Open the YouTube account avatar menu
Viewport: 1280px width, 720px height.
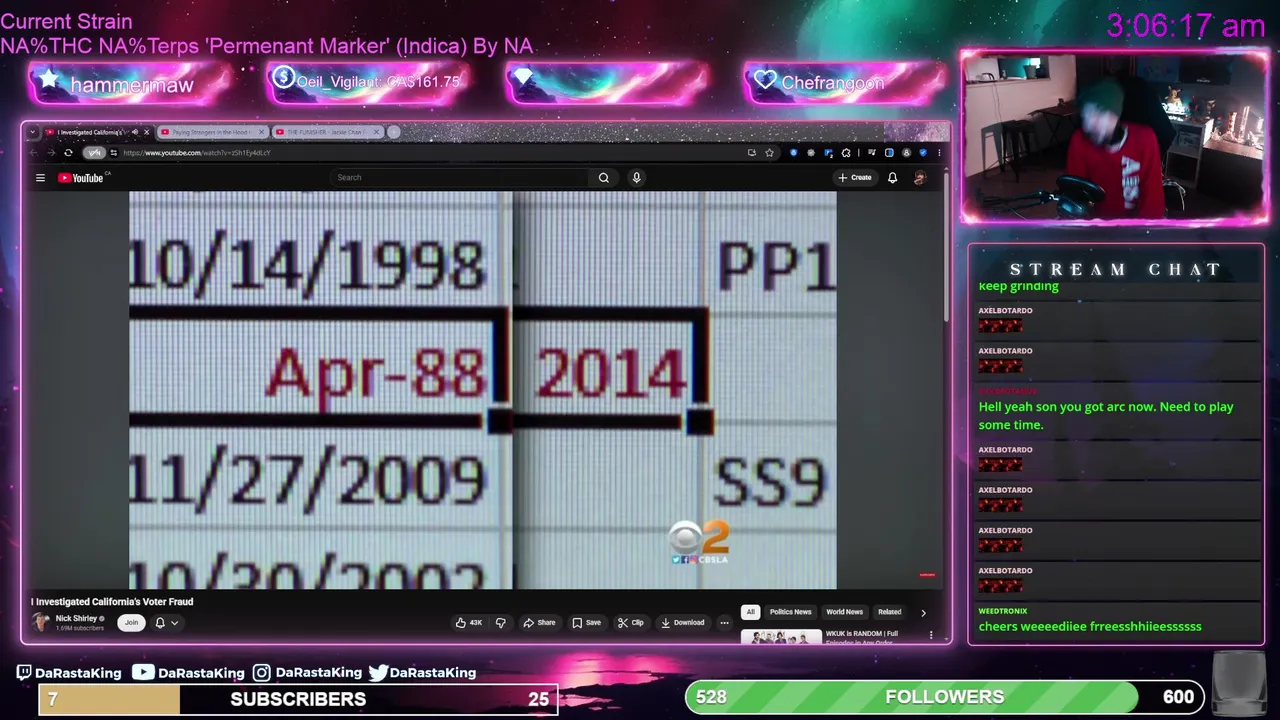(x=919, y=177)
